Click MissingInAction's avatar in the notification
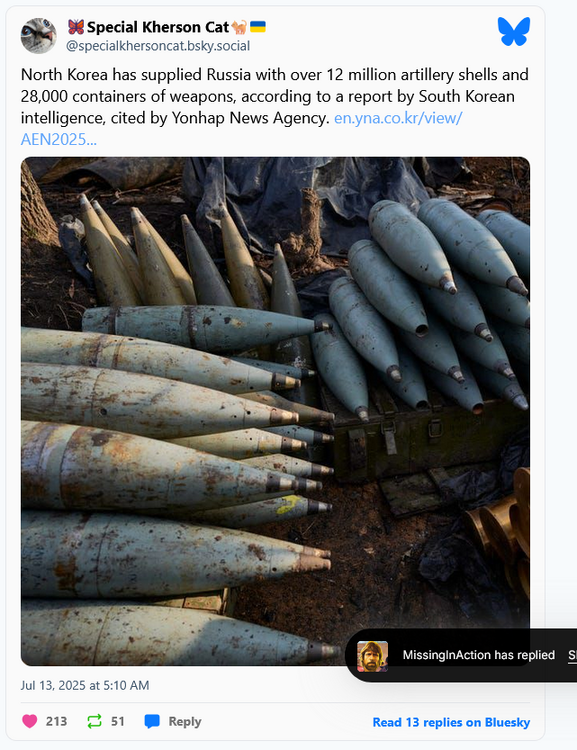Viewport: 577px width, 750px height. pos(372,656)
